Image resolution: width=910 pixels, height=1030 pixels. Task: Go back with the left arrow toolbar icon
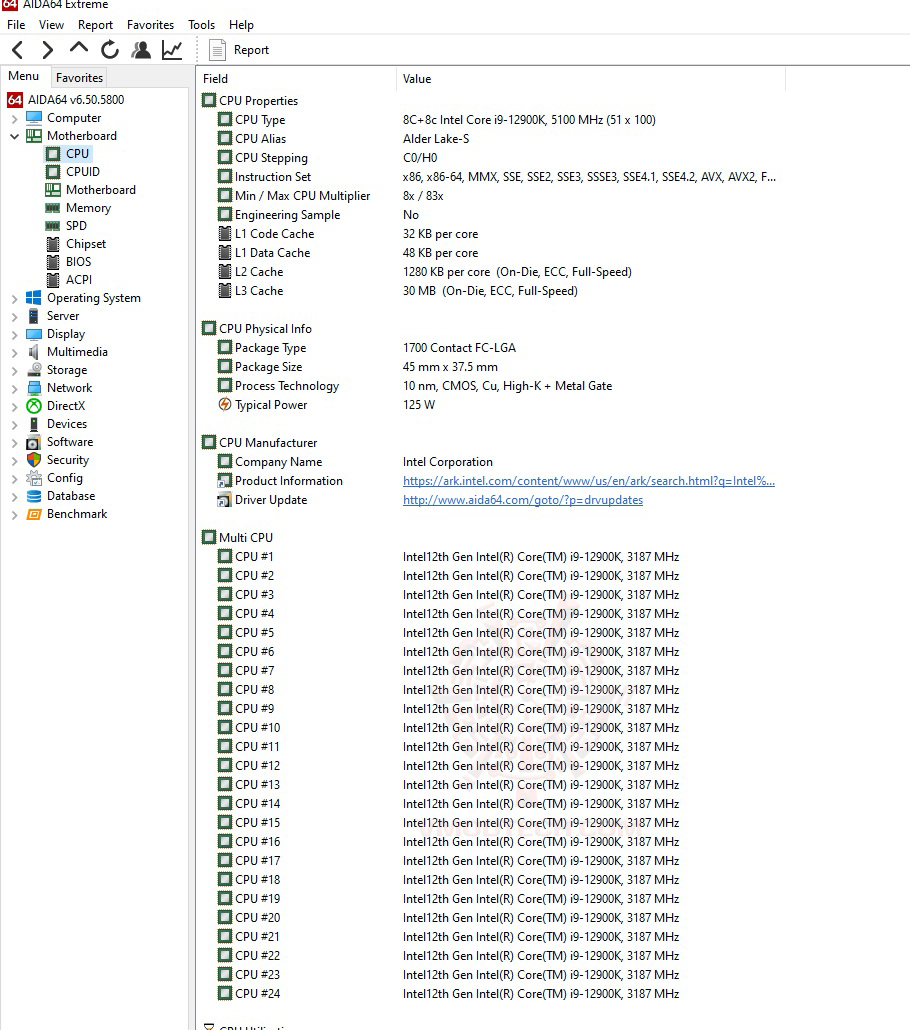[x=18, y=50]
